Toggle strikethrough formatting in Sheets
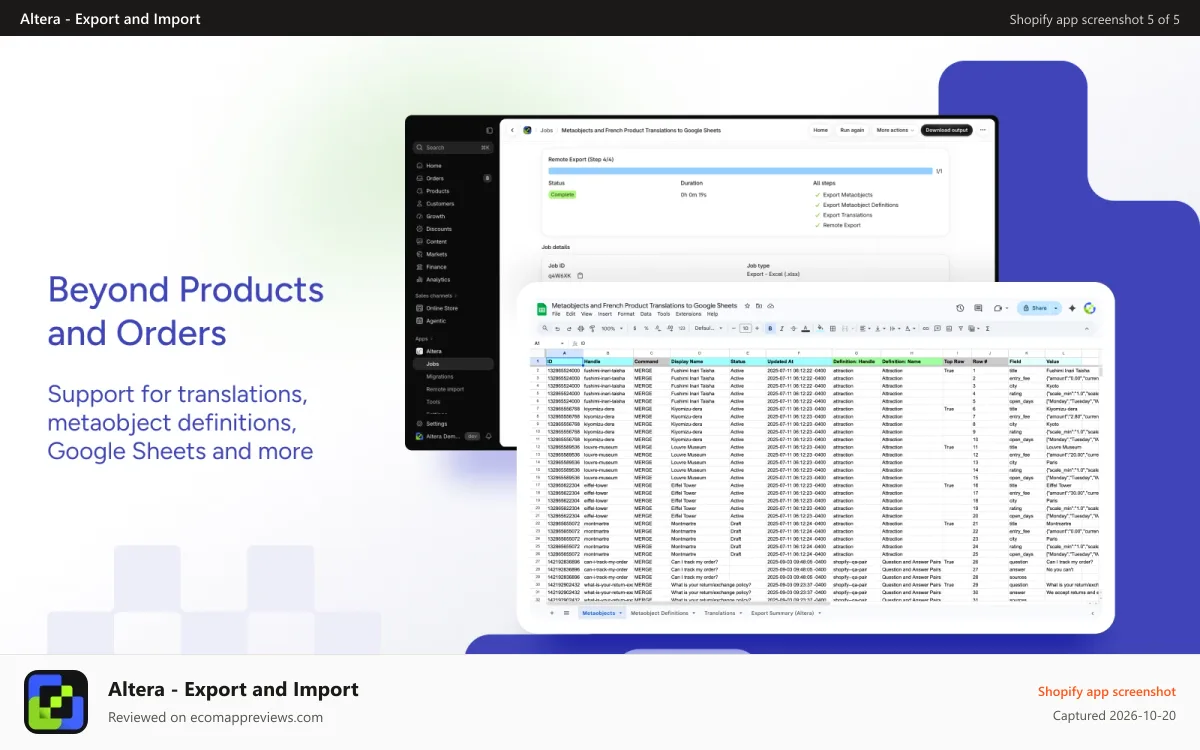 pyautogui.click(x=794, y=328)
